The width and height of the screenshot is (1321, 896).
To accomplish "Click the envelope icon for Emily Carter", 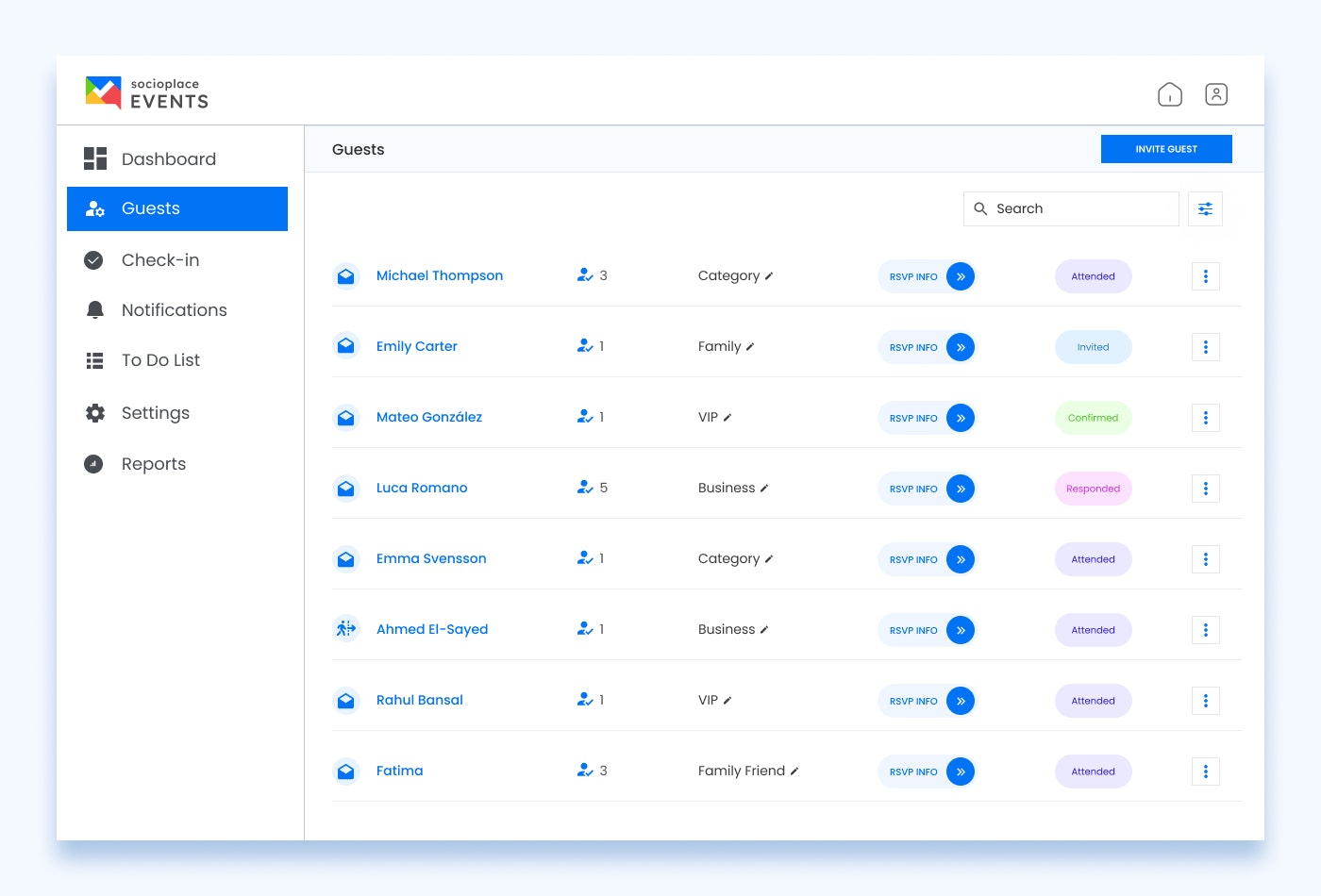I will (x=346, y=347).
